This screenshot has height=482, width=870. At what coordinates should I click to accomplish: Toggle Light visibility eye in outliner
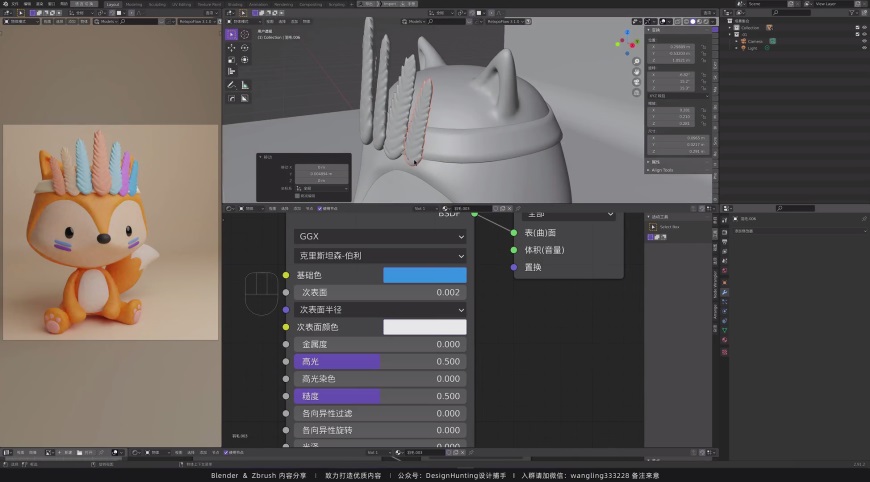point(864,48)
